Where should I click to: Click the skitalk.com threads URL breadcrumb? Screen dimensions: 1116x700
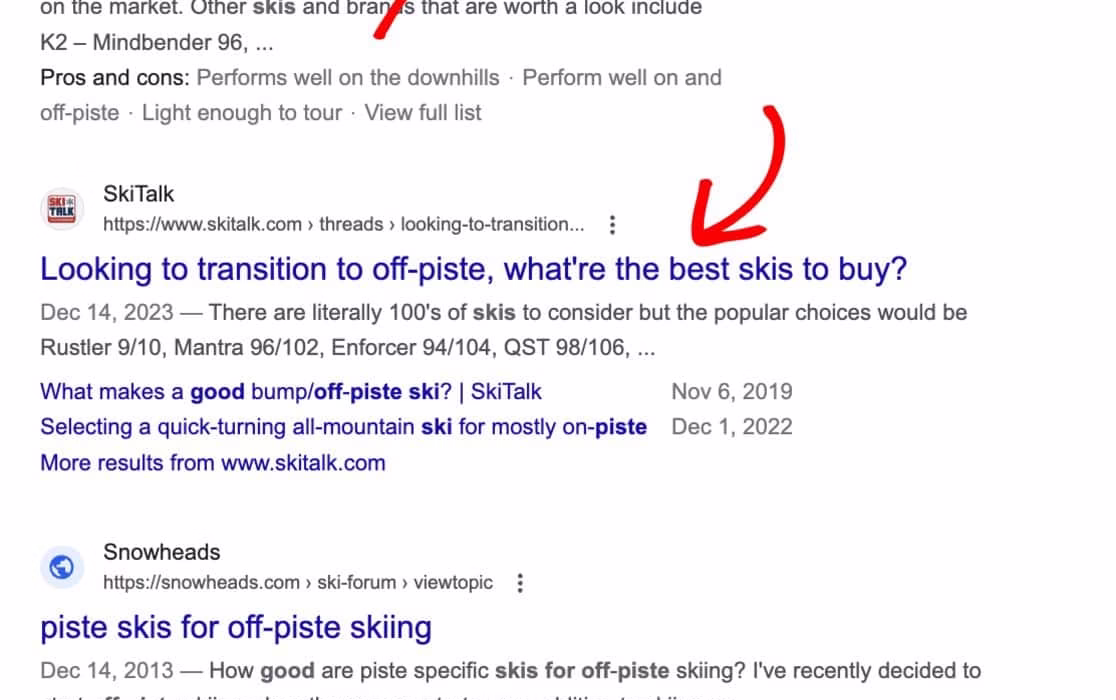point(344,224)
